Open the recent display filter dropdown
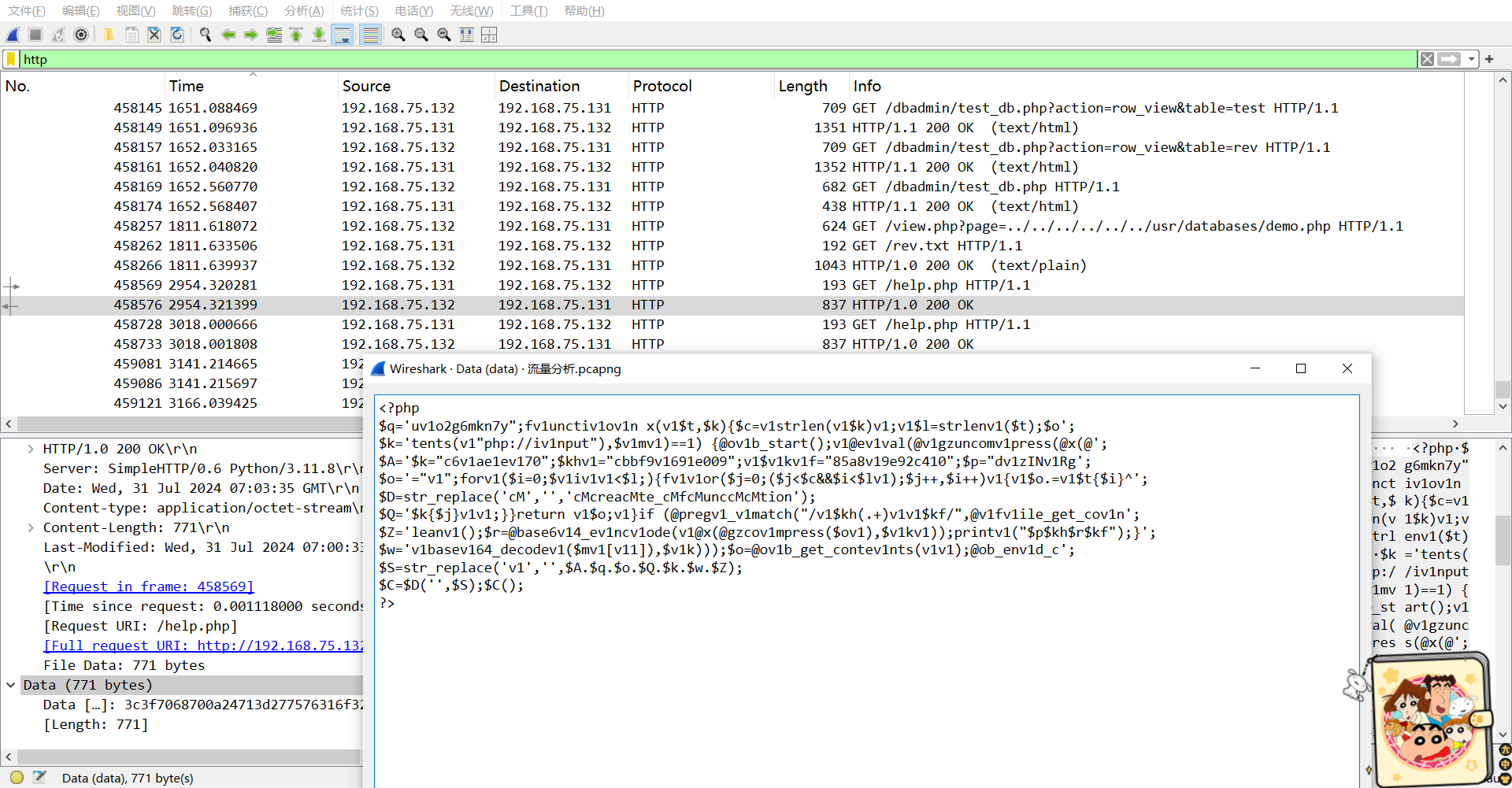The height and width of the screenshot is (788, 1512). (1471, 59)
